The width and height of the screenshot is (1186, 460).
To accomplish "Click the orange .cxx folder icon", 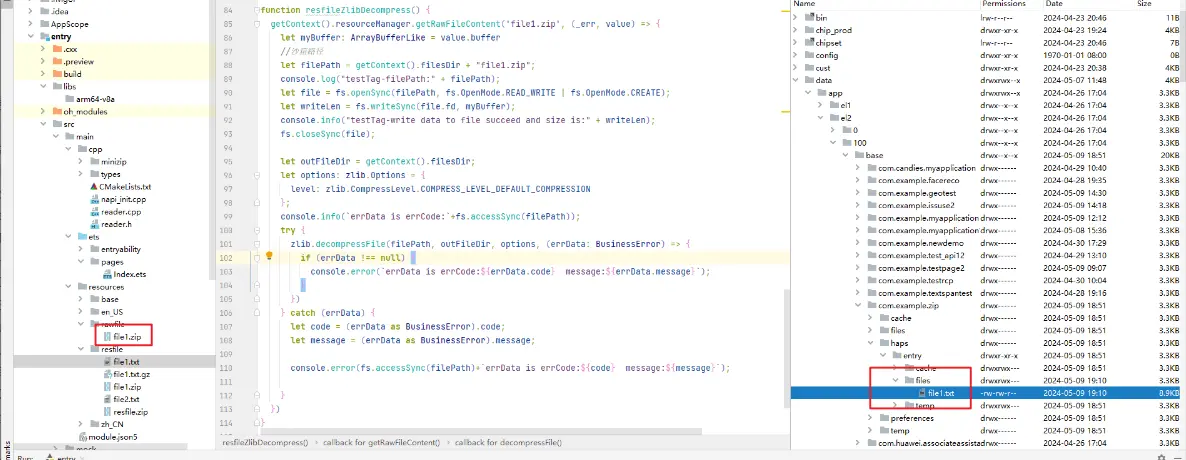I will pyautogui.click(x=57, y=49).
